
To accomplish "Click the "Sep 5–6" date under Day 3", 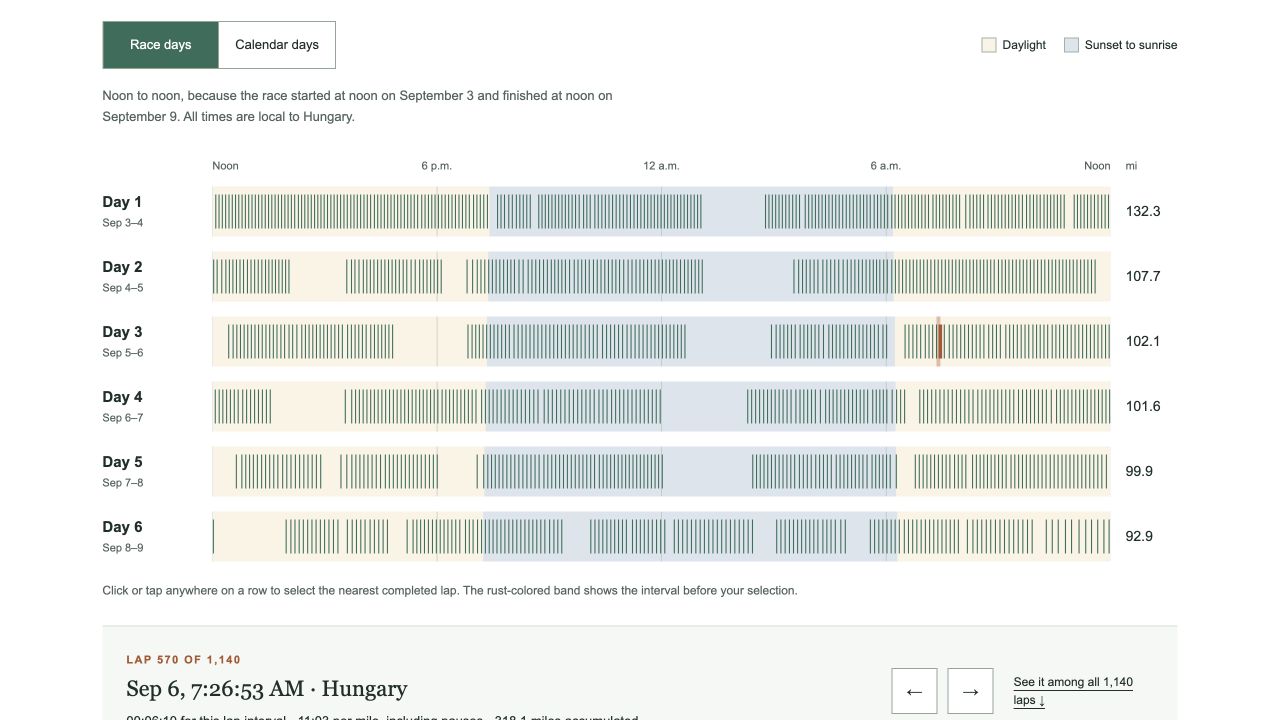I will [122, 353].
